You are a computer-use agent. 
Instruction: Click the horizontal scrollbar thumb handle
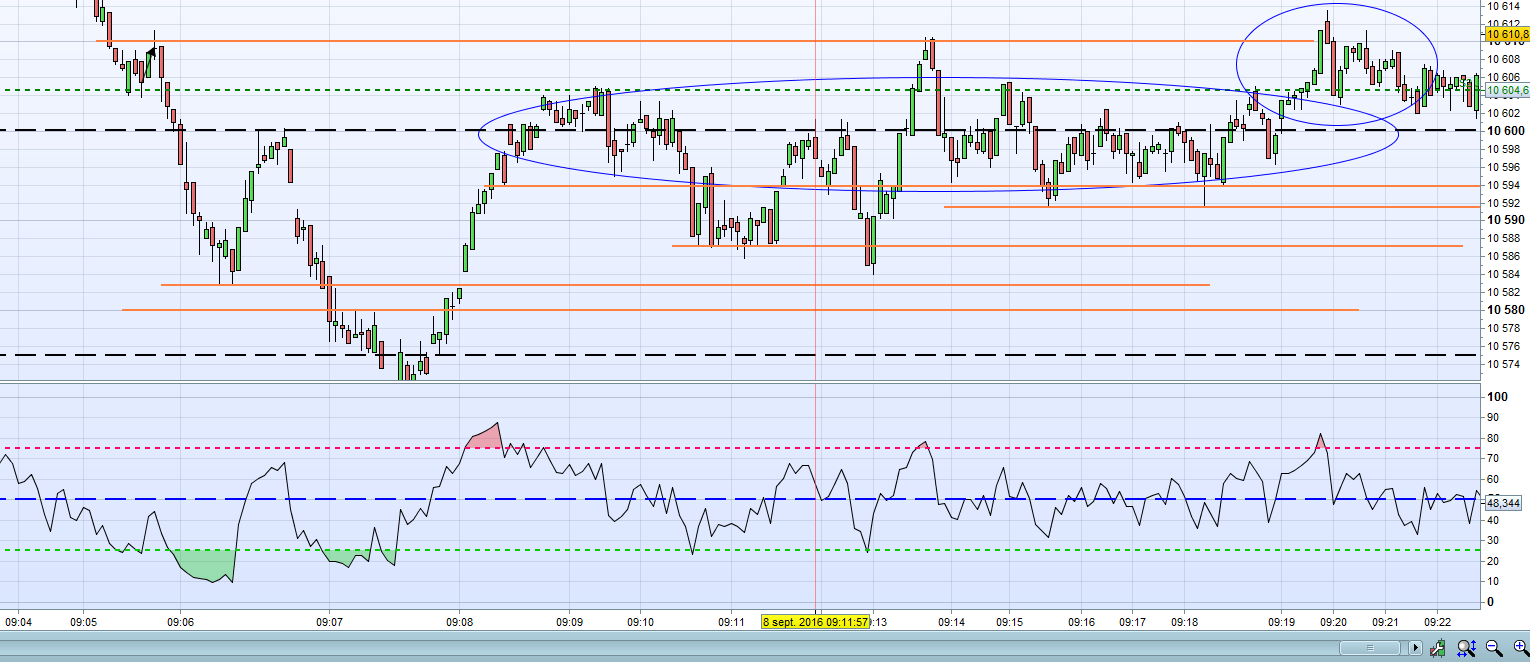[1370, 648]
